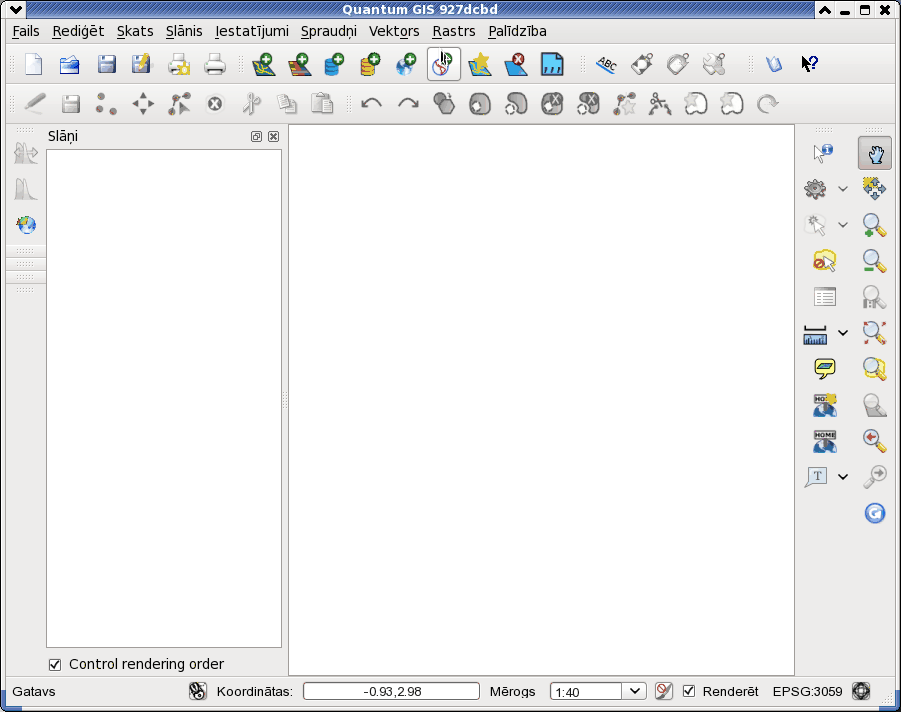Add PostGIS layer database icon

click(334, 64)
